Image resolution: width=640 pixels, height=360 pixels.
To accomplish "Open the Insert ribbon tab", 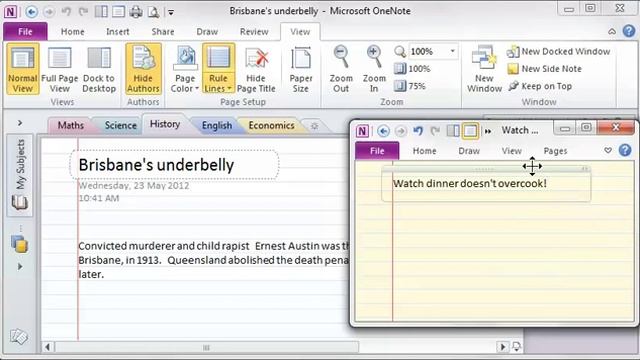I will pyautogui.click(x=118, y=31).
